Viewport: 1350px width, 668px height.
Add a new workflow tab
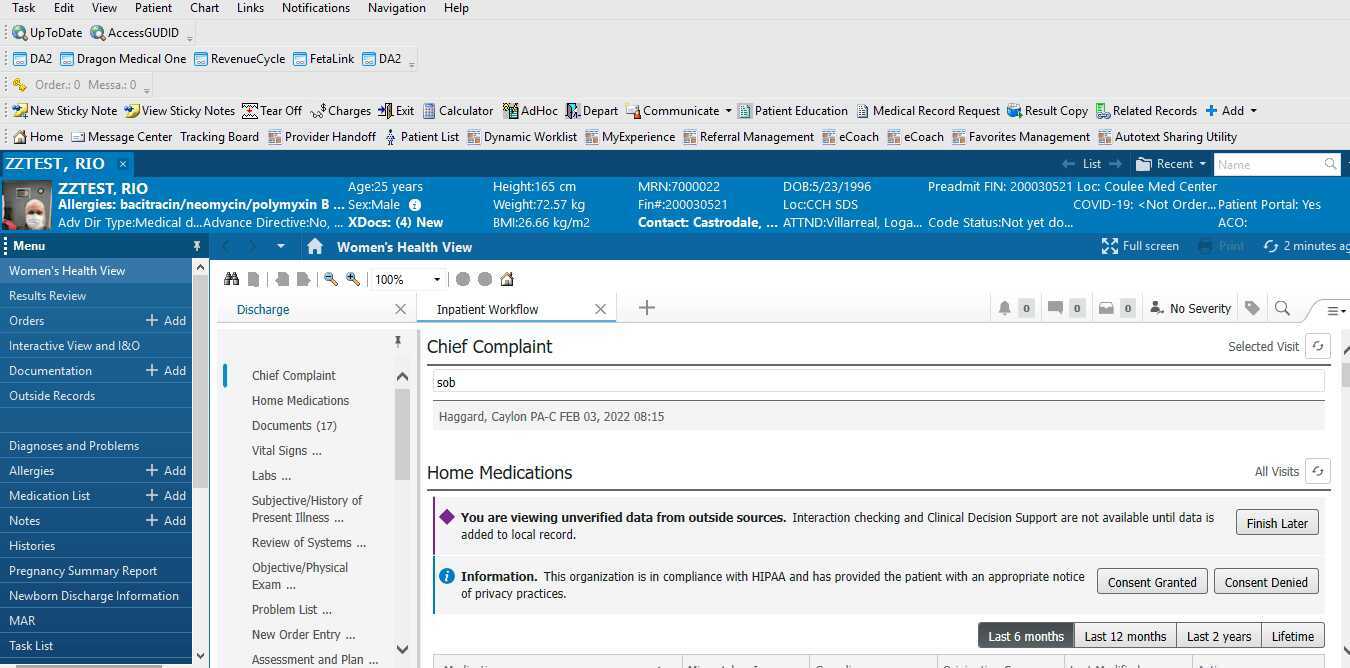coord(647,308)
